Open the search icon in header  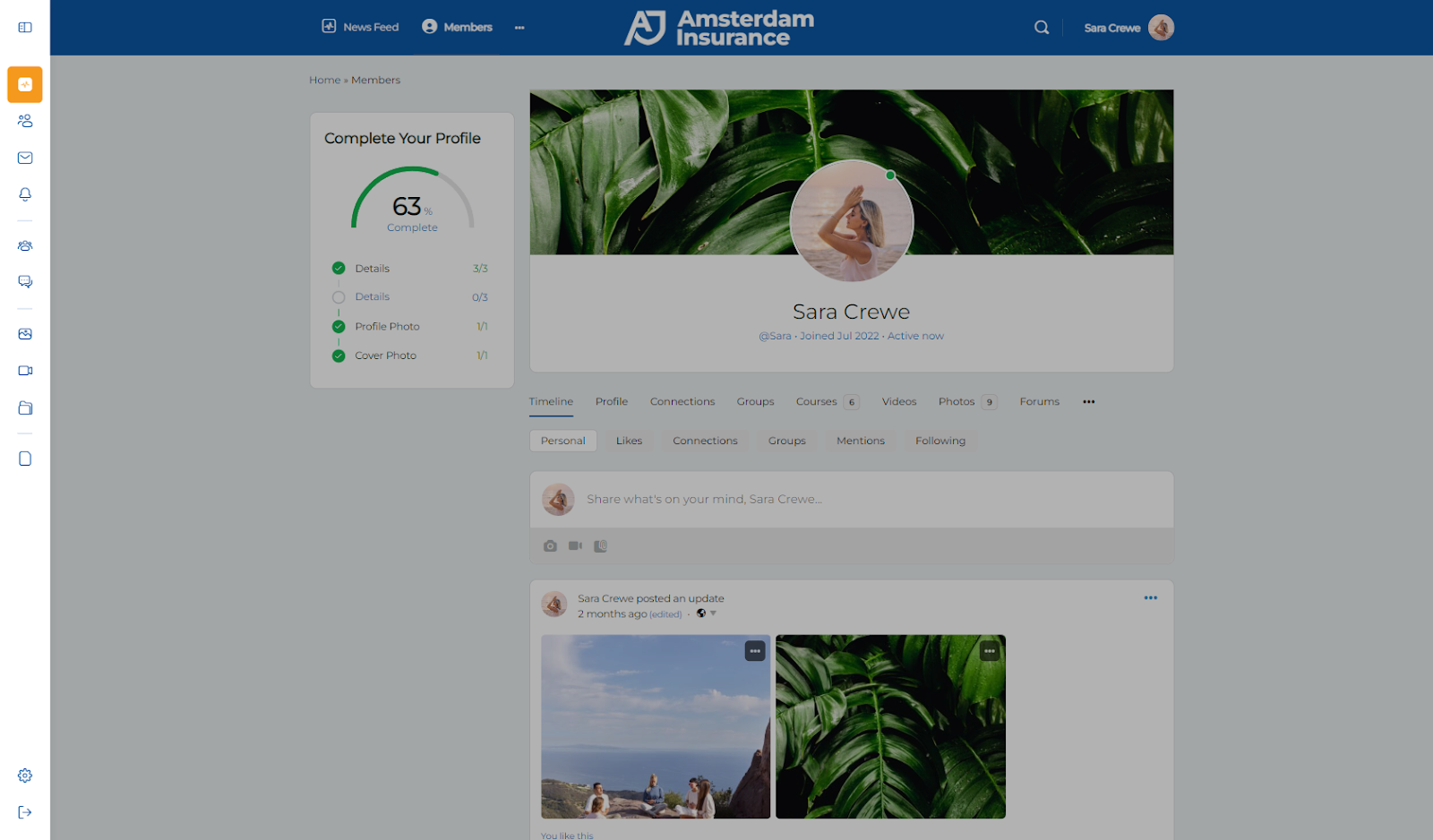coord(1041,28)
